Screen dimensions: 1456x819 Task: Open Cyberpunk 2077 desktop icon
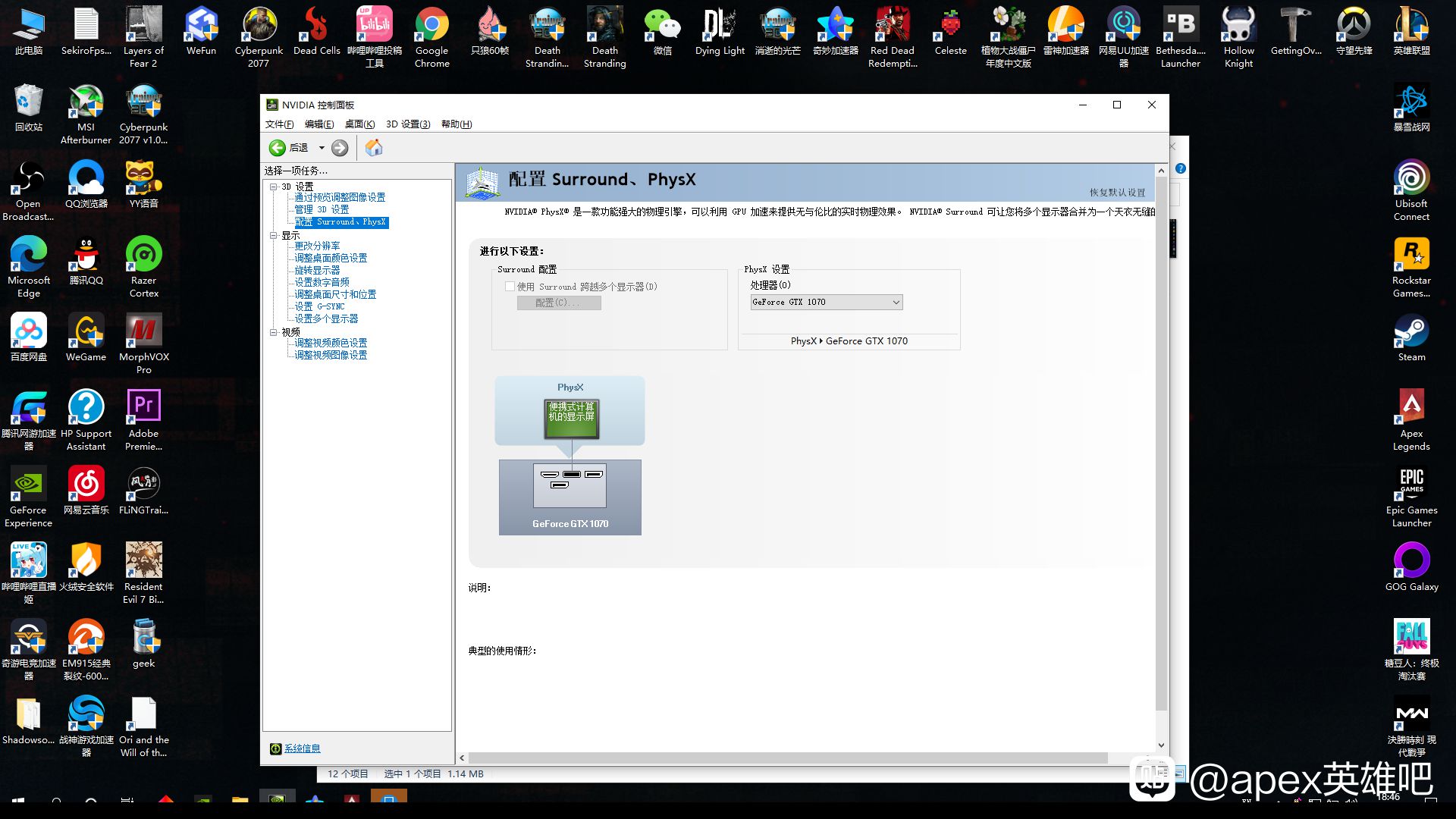point(259,37)
